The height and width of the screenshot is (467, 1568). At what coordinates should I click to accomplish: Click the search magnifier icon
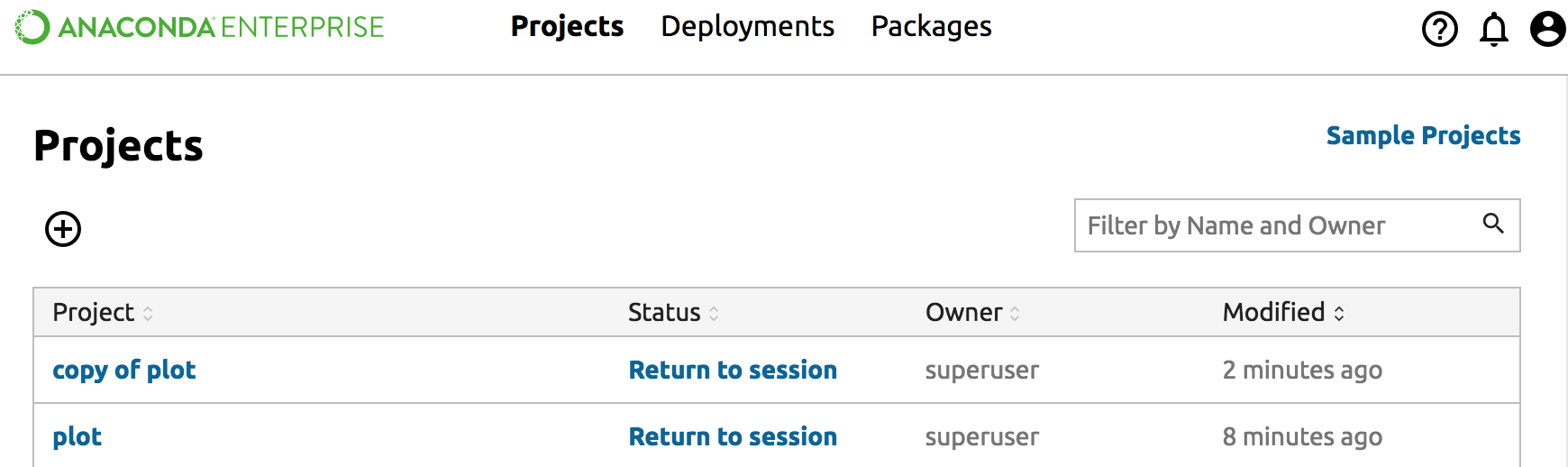[1493, 224]
